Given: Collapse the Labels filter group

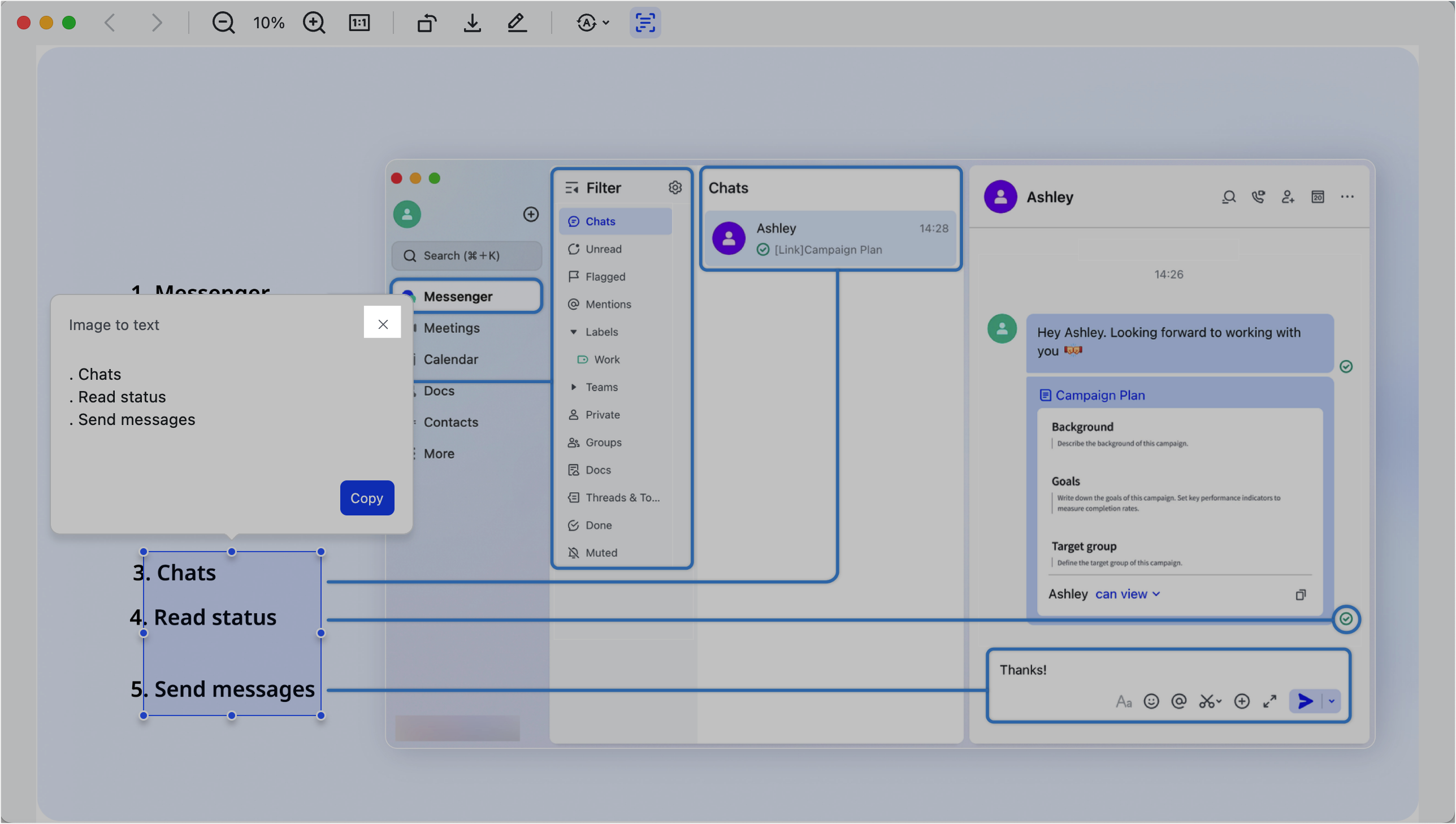Looking at the screenshot, I should pos(573,332).
